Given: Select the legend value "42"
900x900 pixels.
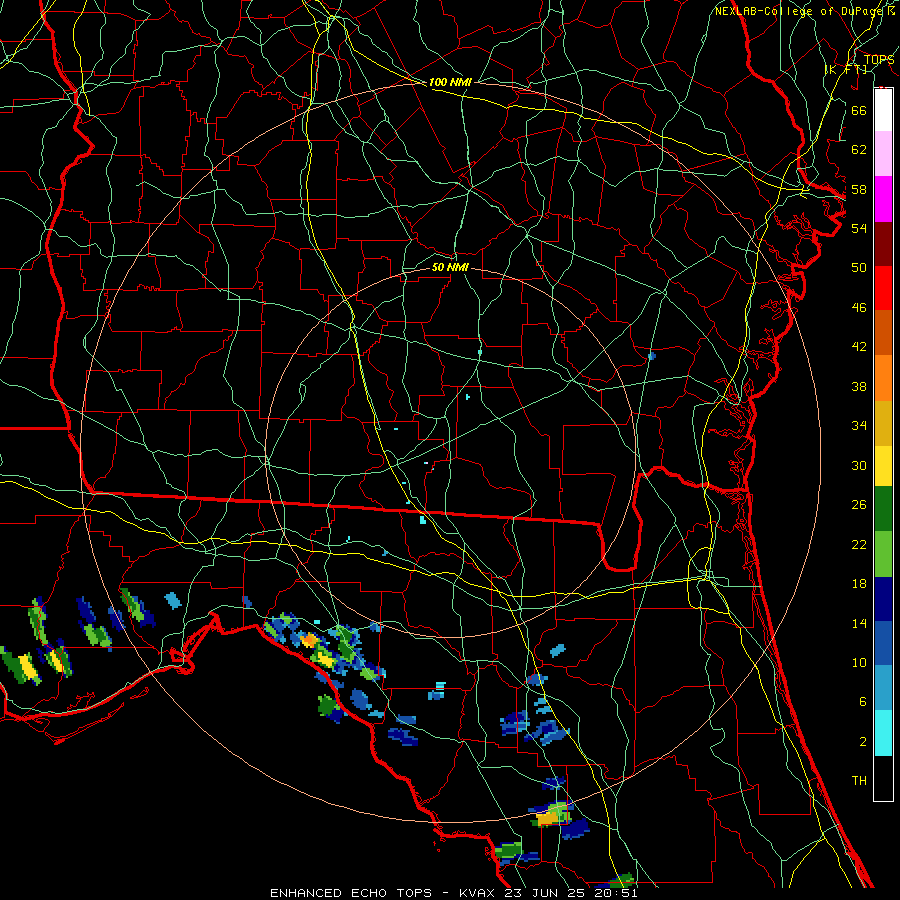Looking at the screenshot, I should (x=859, y=347).
